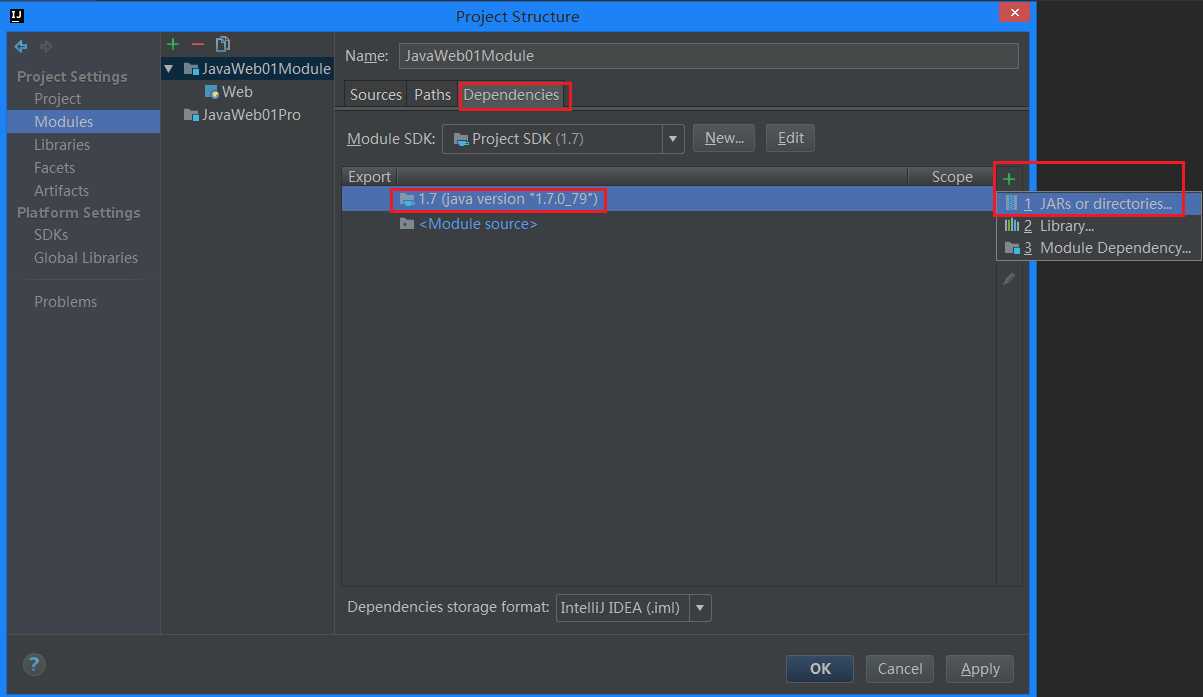Select the 1.7 java version dependency row
This screenshot has height=697, width=1203.
tap(669, 200)
